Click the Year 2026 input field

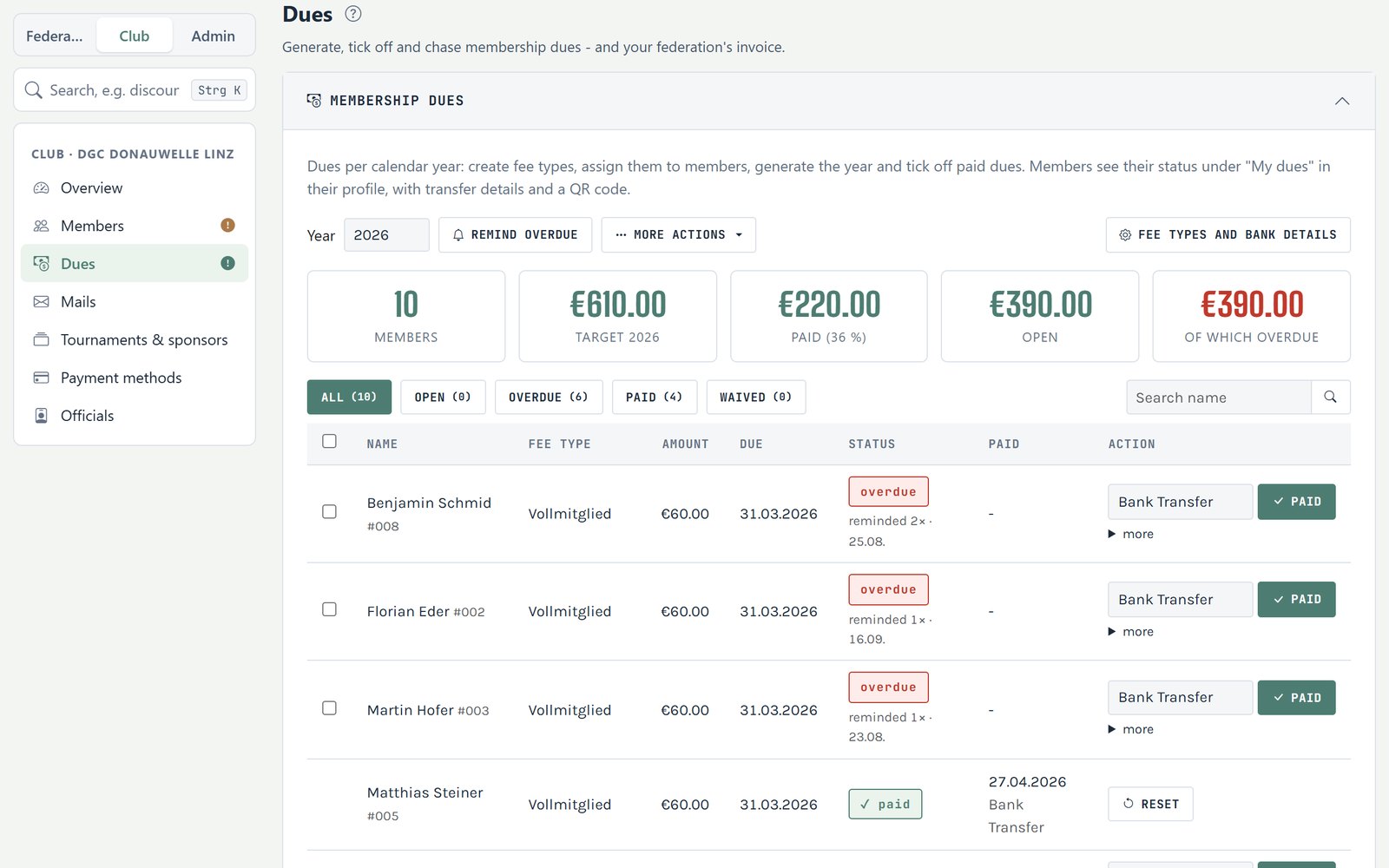coord(386,235)
